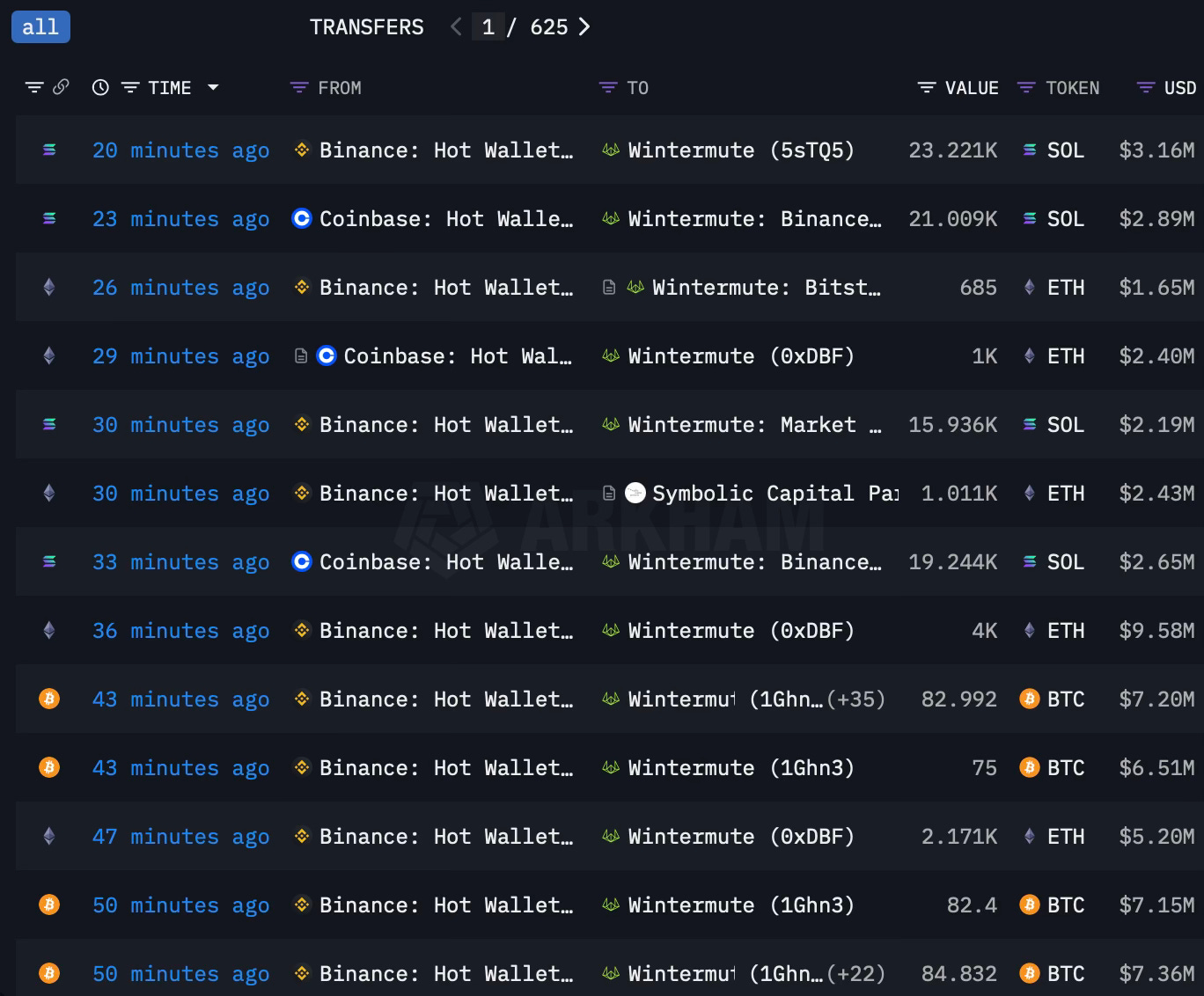The height and width of the screenshot is (996, 1204).
Task: Click the USD amount $9.58M
Action: 1156,631
